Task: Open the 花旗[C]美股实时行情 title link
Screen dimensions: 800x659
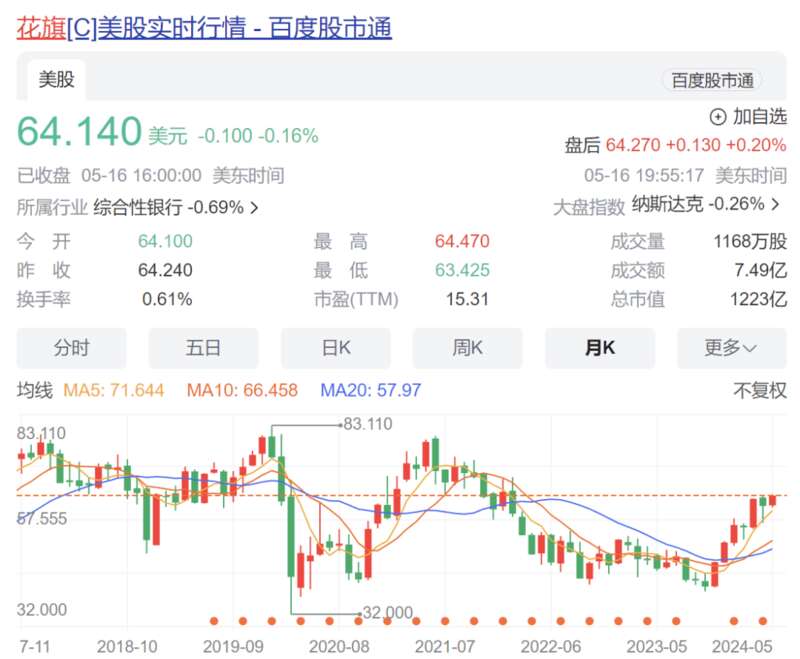Action: pos(204,28)
